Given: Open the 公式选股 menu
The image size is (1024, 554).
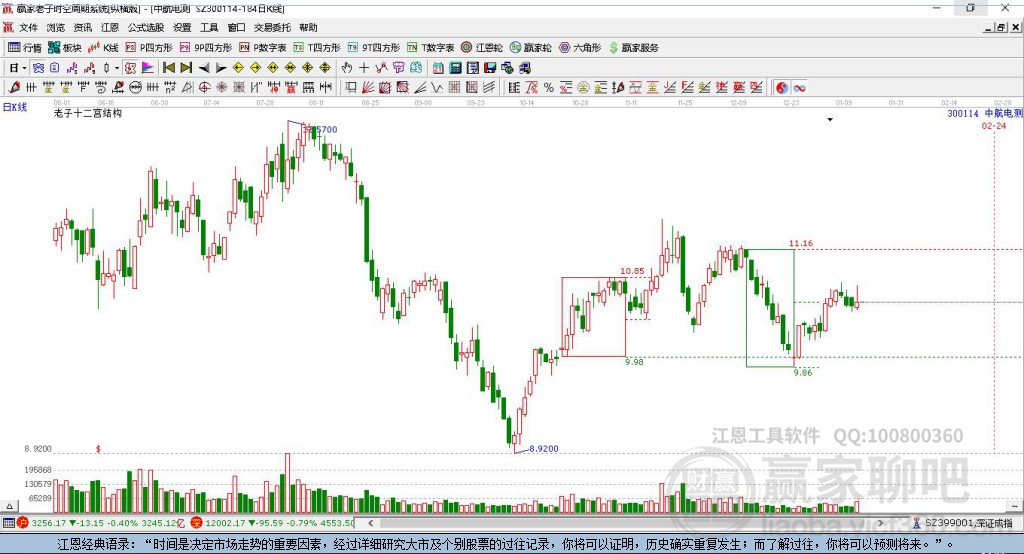Looking at the screenshot, I should [146, 27].
